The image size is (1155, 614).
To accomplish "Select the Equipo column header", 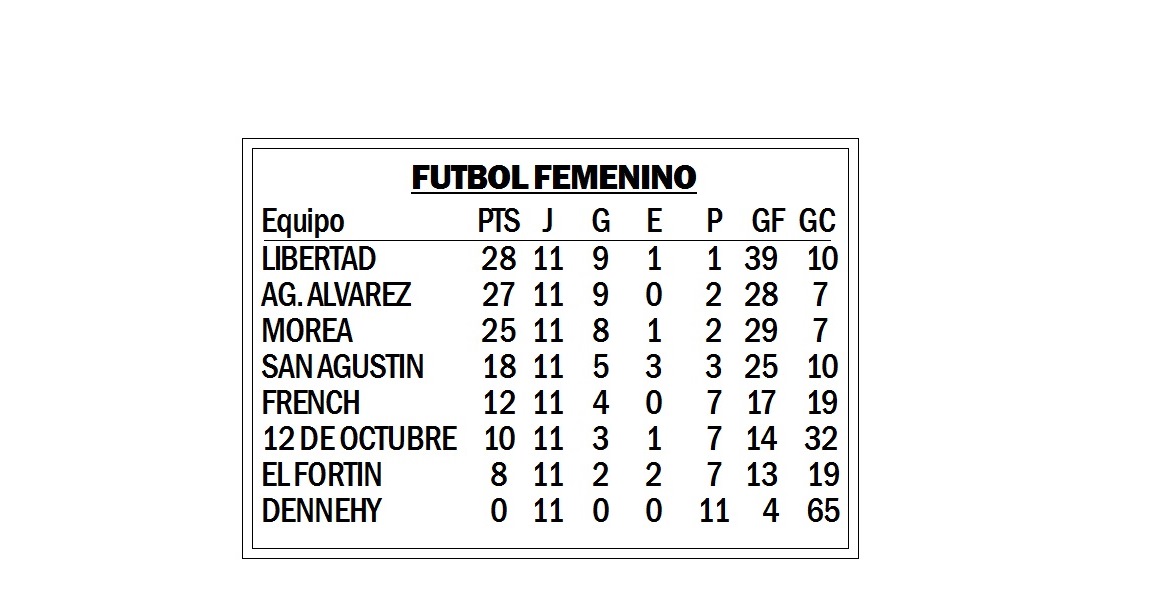I will tap(303, 222).
